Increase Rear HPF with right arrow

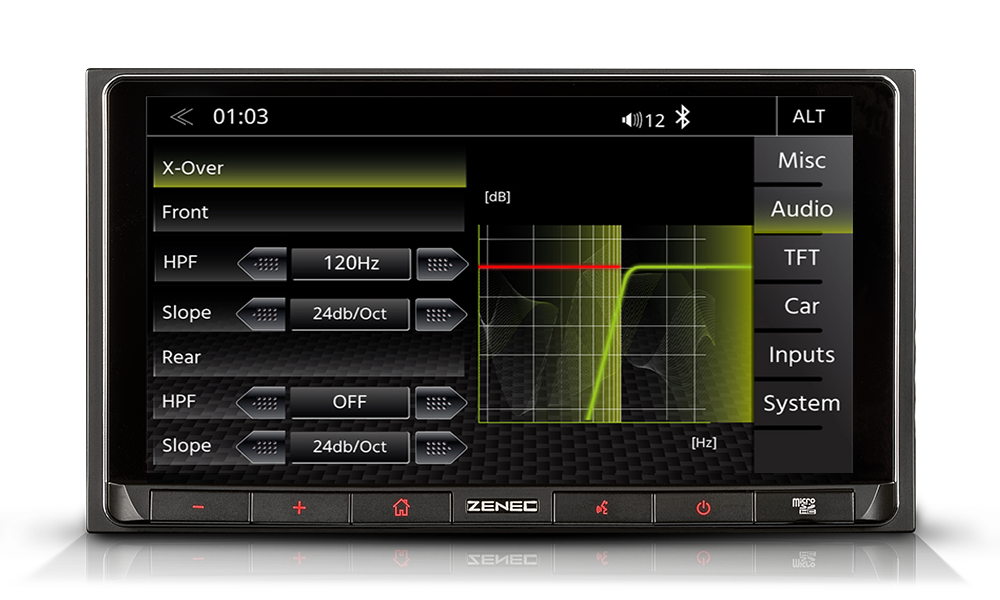[441, 402]
